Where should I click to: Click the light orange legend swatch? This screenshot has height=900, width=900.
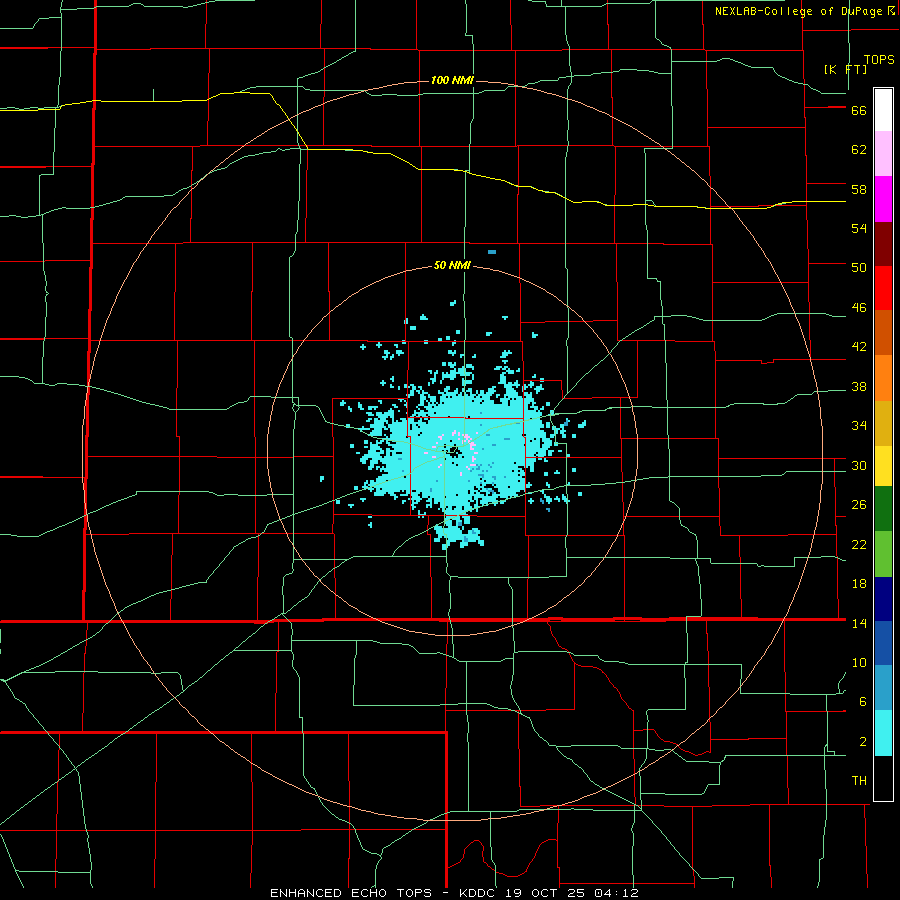pyautogui.click(x=883, y=378)
